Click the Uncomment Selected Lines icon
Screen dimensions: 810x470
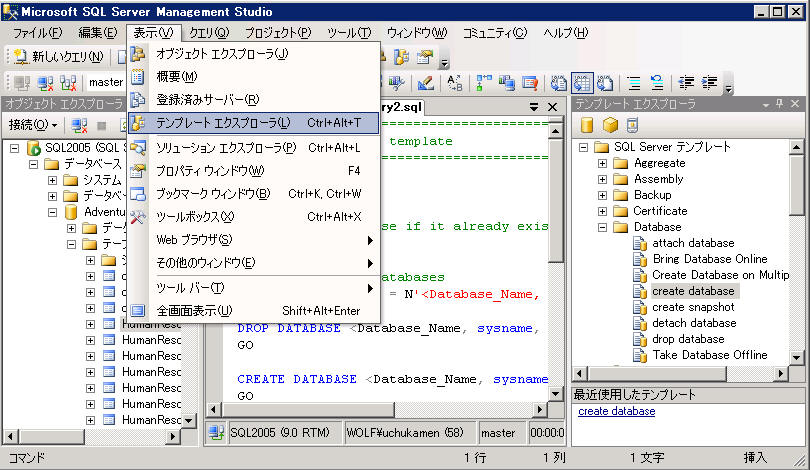(657, 83)
